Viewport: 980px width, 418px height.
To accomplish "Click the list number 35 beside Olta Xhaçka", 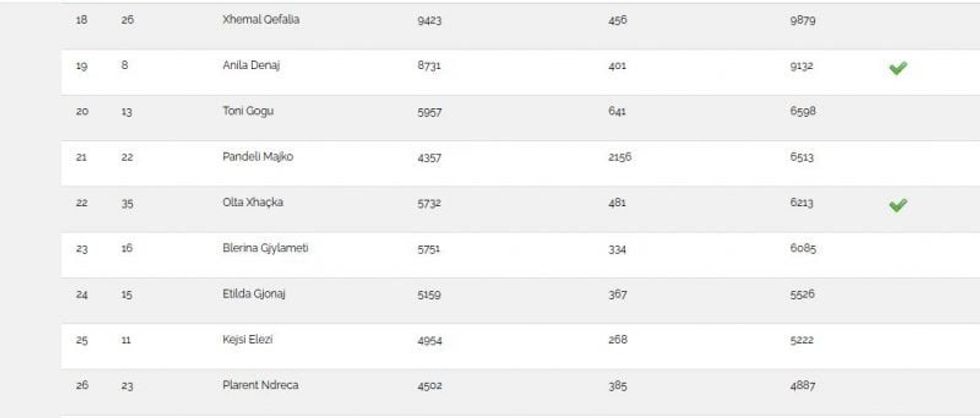I will (x=127, y=203).
